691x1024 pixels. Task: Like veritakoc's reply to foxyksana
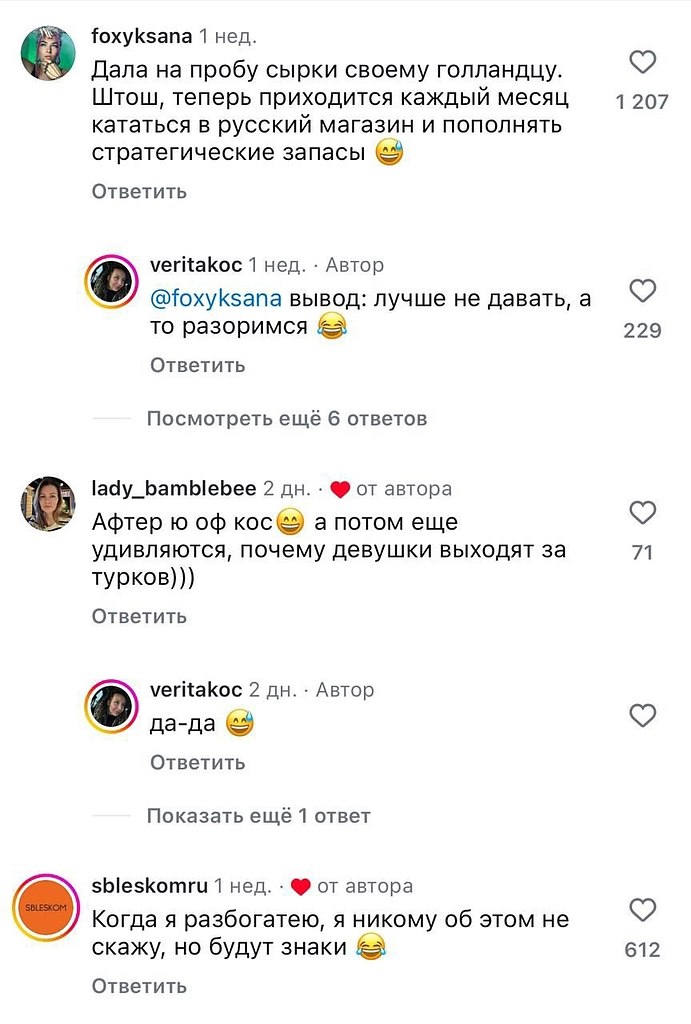click(x=643, y=291)
